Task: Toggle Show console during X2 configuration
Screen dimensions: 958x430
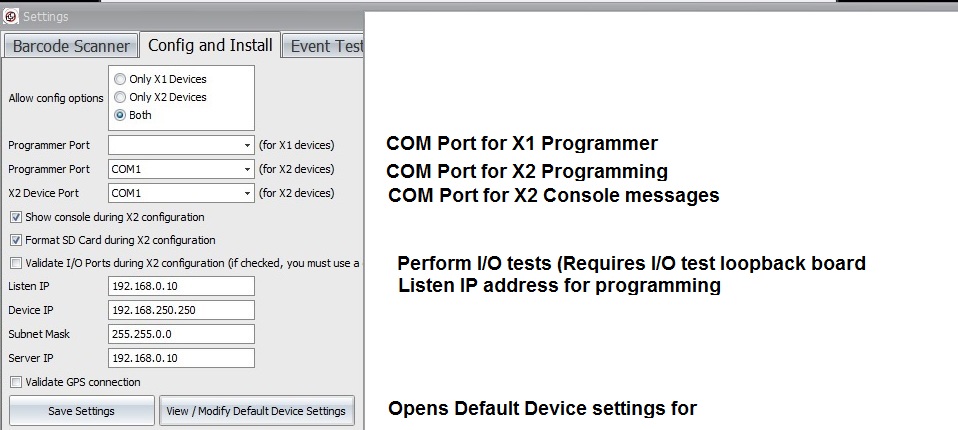Action: pos(16,217)
